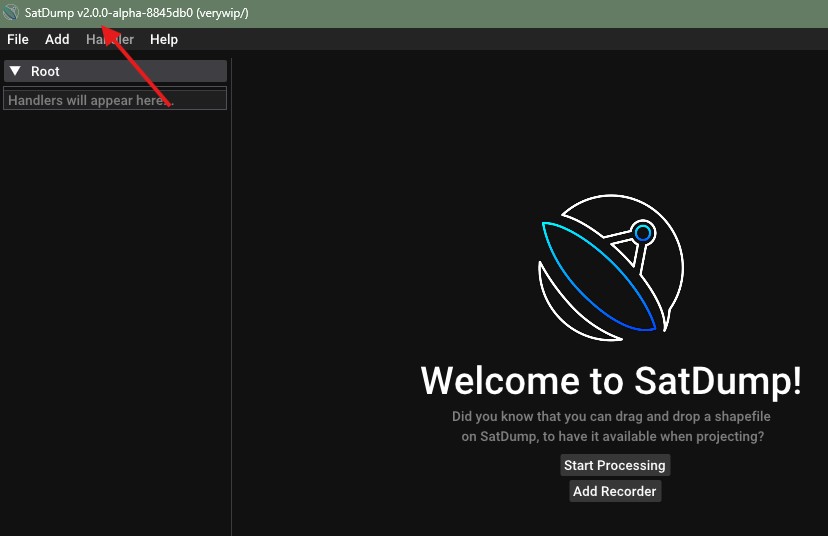
Task: Open the Handler menu
Action: click(x=110, y=39)
